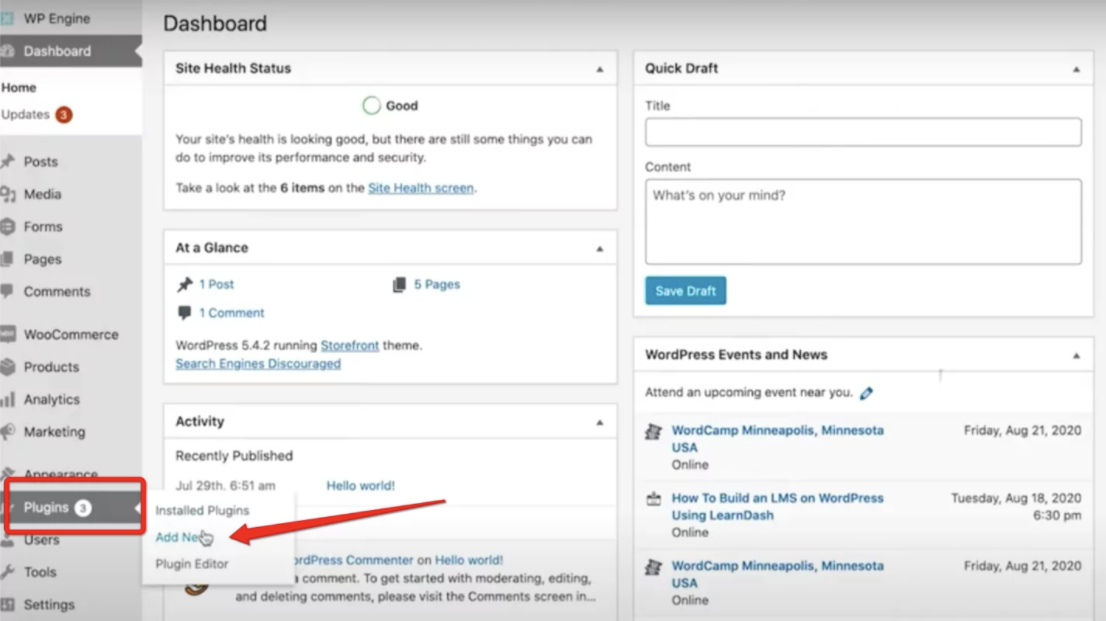This screenshot has width=1106, height=621.
Task: Open Comments in the sidebar
Action: 56,291
